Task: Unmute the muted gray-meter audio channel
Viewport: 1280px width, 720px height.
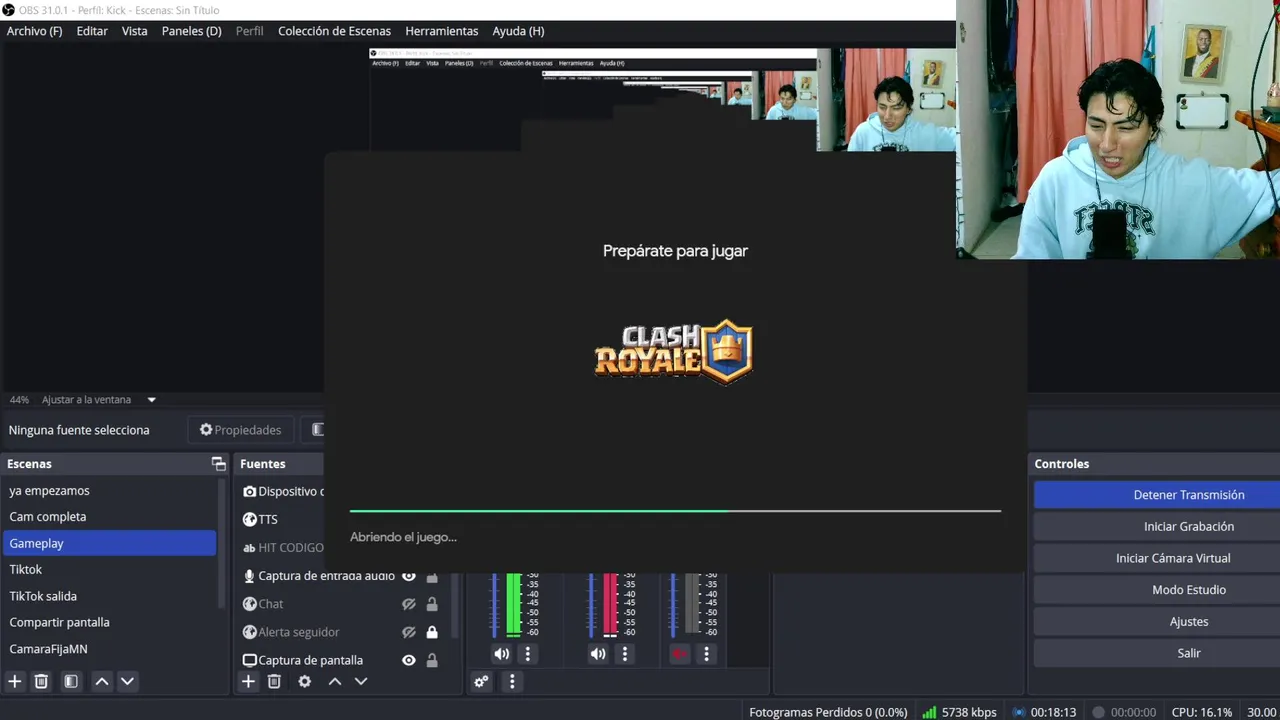Action: [679, 654]
